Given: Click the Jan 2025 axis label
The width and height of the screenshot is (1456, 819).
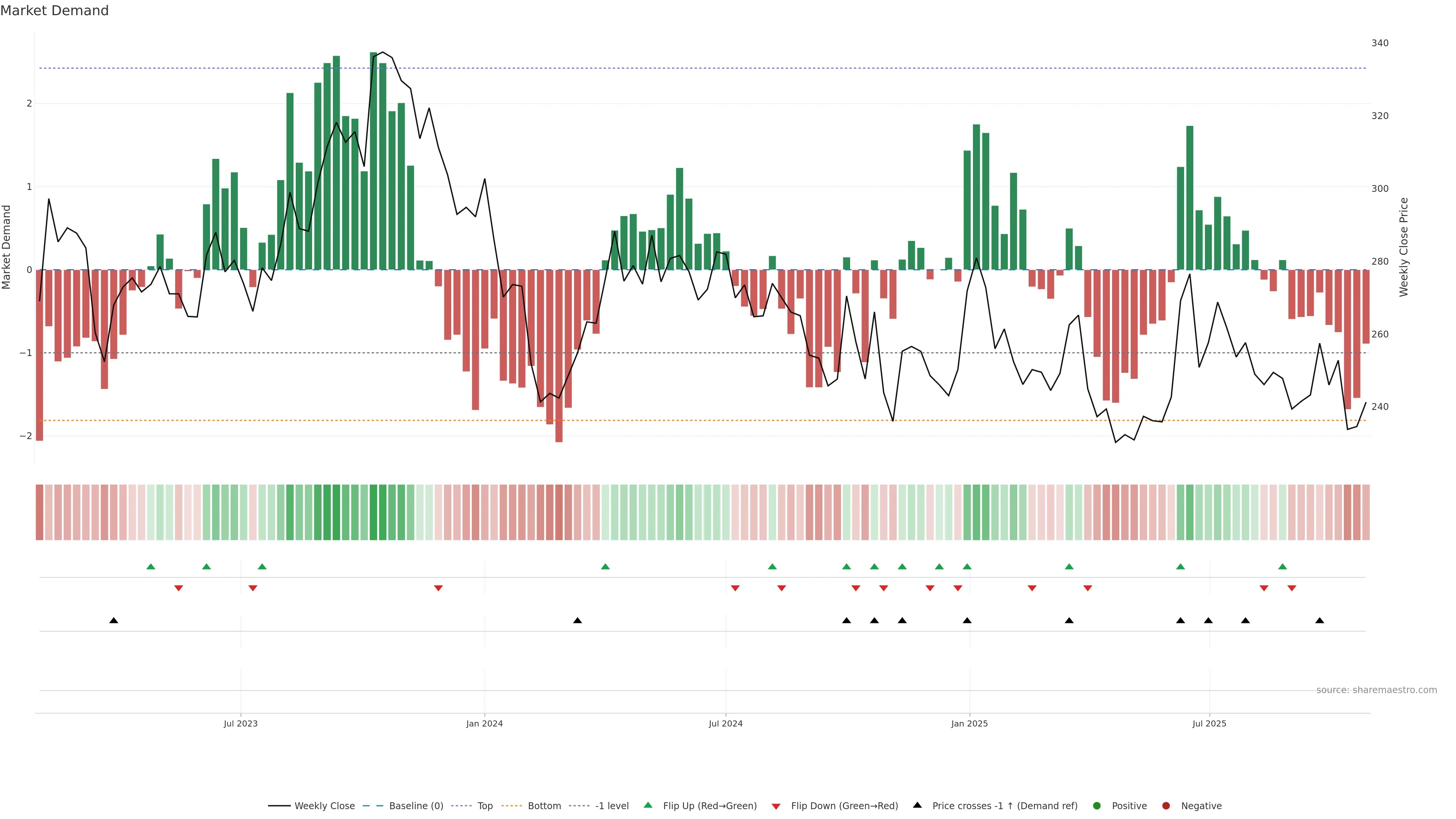Looking at the screenshot, I should click(x=970, y=723).
